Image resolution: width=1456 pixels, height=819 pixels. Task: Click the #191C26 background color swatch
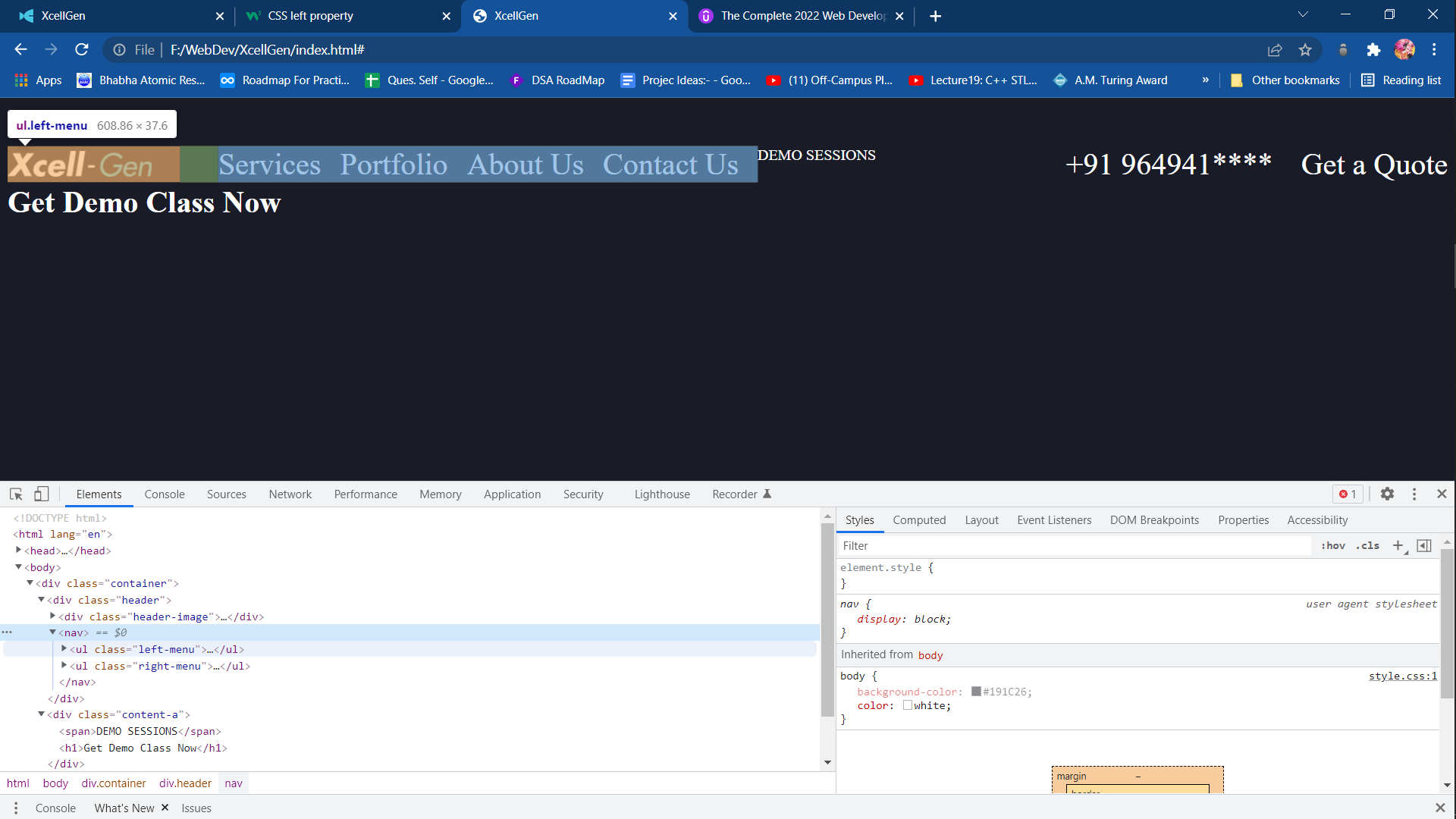pyautogui.click(x=976, y=691)
